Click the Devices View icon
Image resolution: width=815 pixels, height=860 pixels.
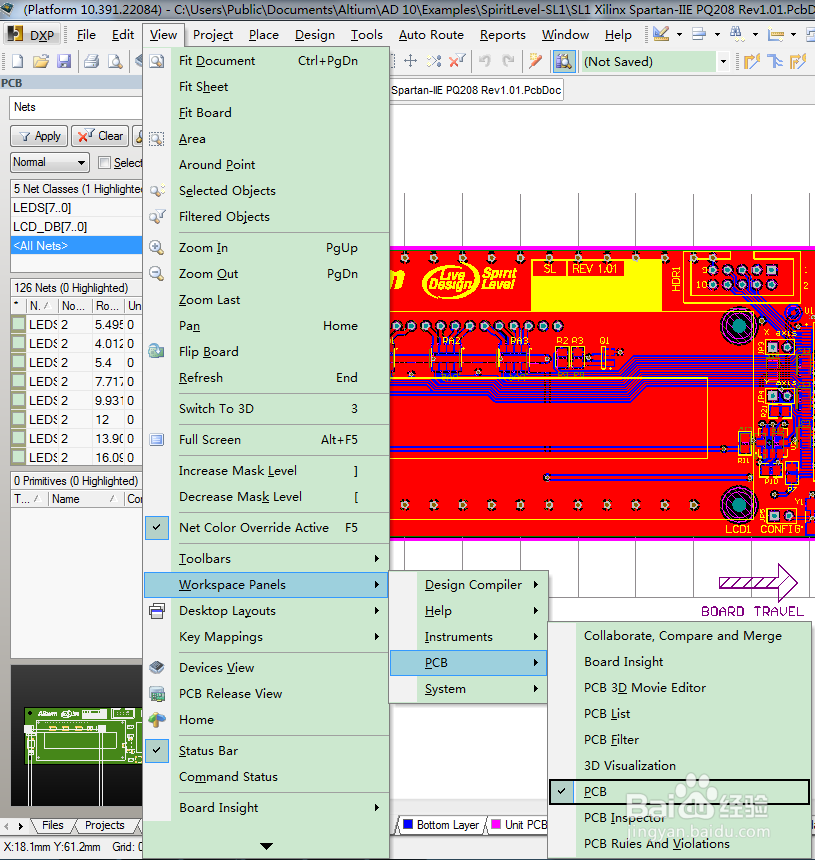pyautogui.click(x=157, y=667)
